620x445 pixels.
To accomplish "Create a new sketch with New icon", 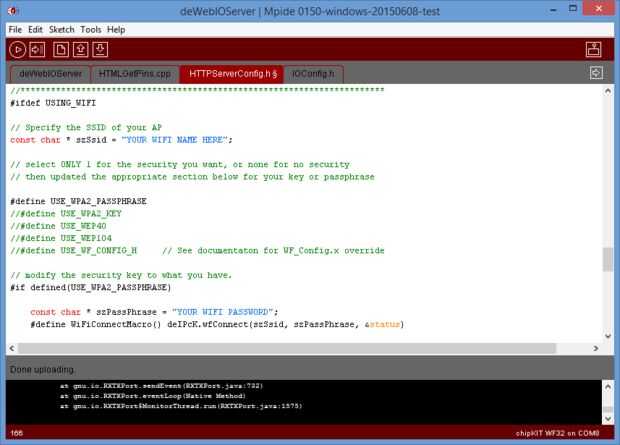I will tap(61, 50).
